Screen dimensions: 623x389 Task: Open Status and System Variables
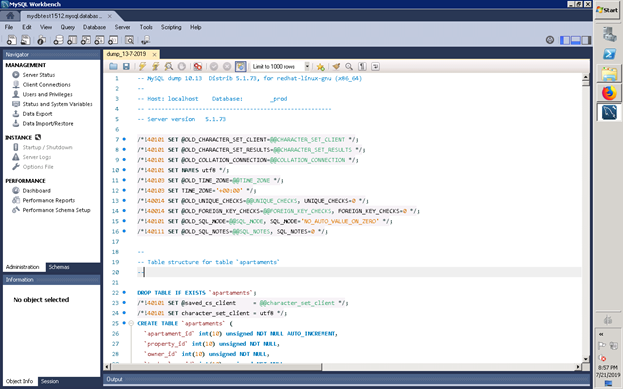[52, 104]
